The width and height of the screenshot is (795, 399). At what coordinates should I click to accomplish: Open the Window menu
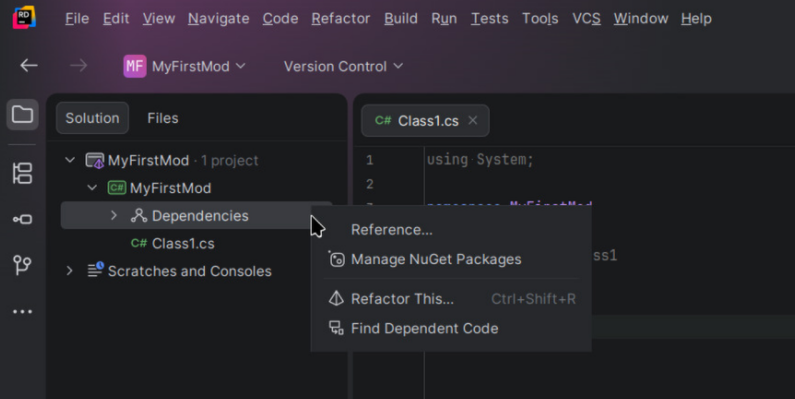pyautogui.click(x=641, y=19)
